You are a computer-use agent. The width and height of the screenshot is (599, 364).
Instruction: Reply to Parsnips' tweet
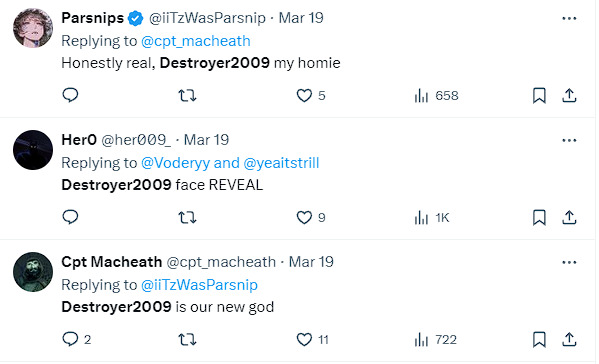click(x=70, y=95)
